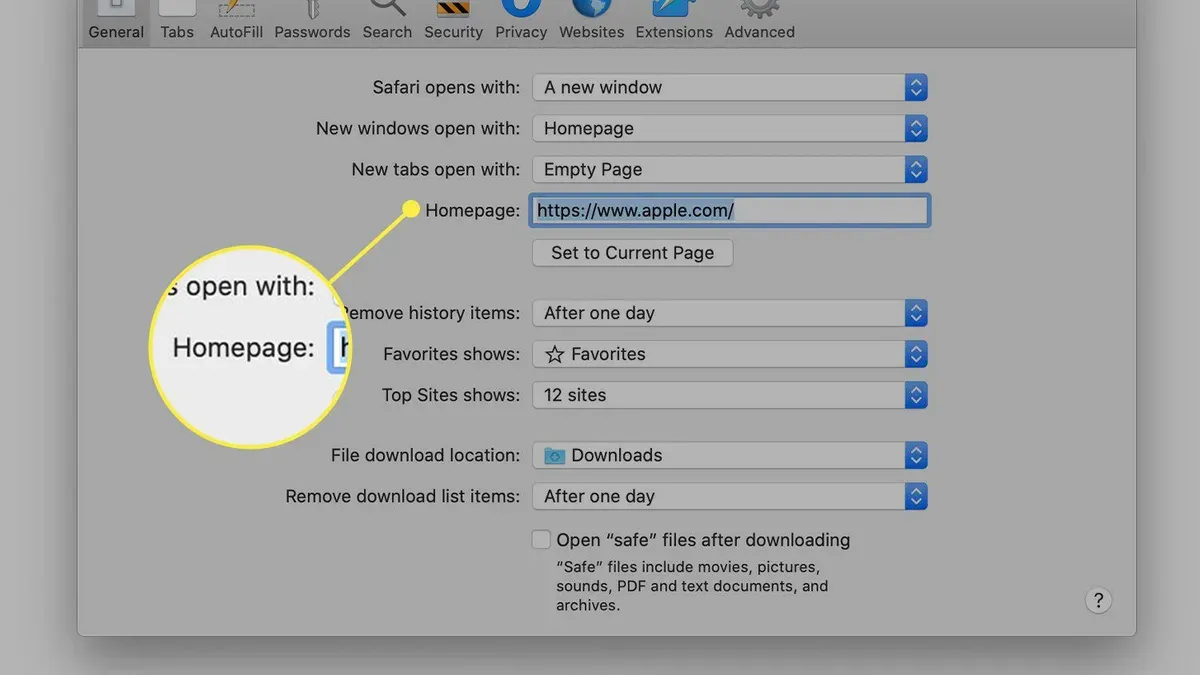The image size is (1200, 675).
Task: Expand the 'Favorites shows' dropdown
Action: 730,354
